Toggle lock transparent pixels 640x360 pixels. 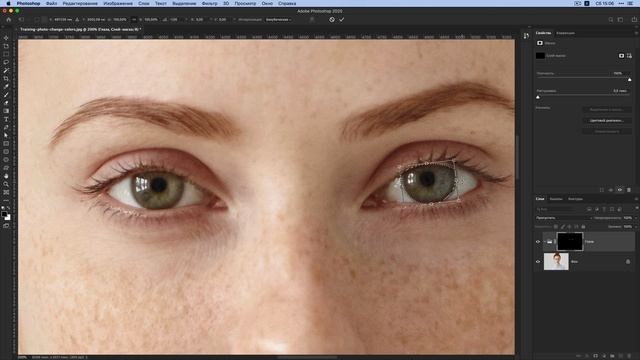point(556,227)
